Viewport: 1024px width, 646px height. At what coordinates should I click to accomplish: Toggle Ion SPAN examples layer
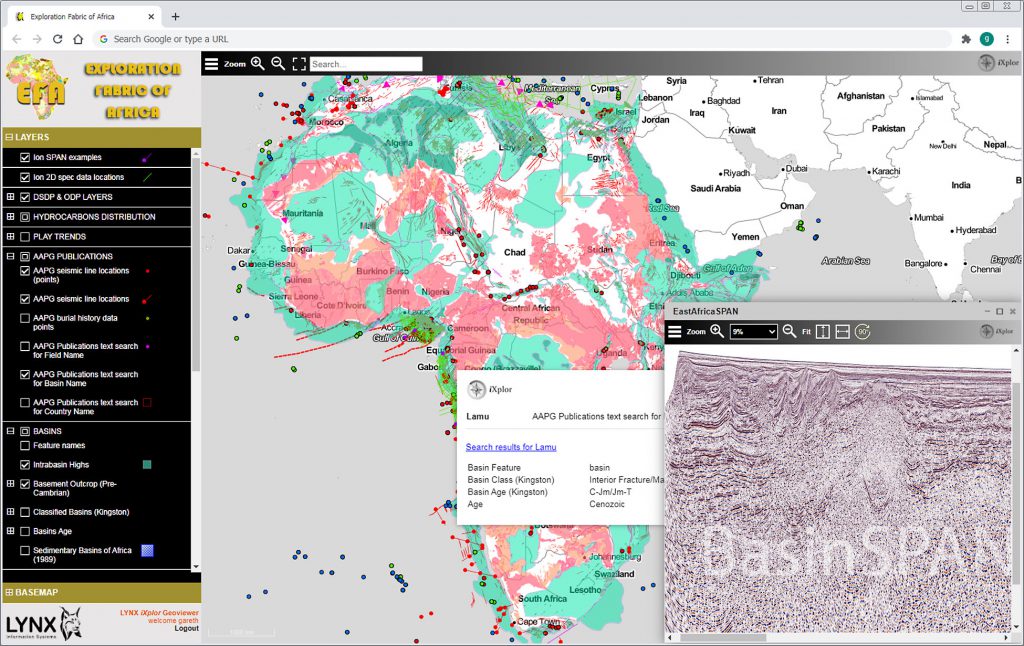[25, 157]
